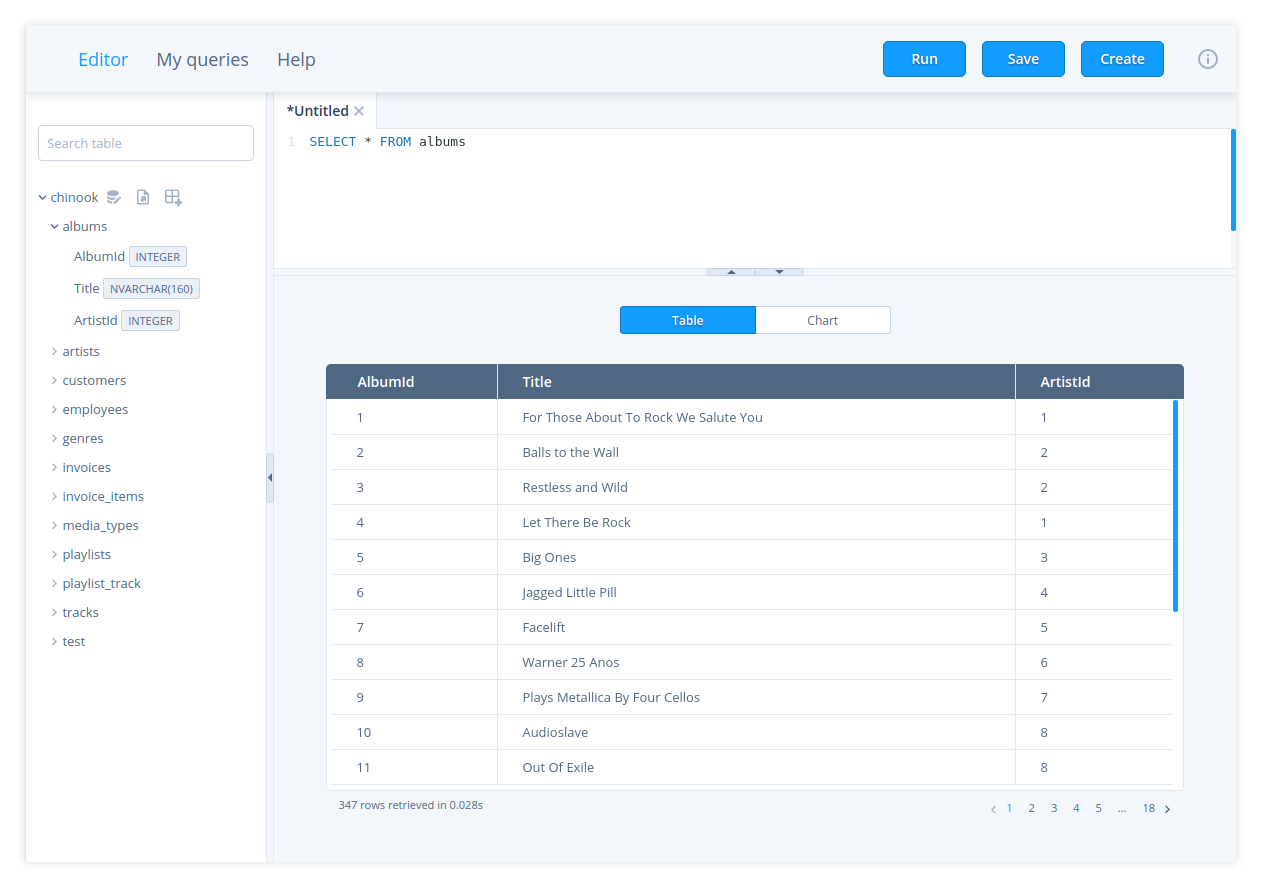Collapse the sidebar with left arrow handle
The height and width of the screenshot is (887, 1261).
[269, 478]
